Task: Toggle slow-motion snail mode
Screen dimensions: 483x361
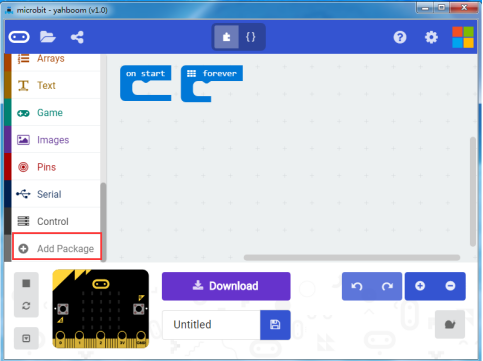Action: 450,324
